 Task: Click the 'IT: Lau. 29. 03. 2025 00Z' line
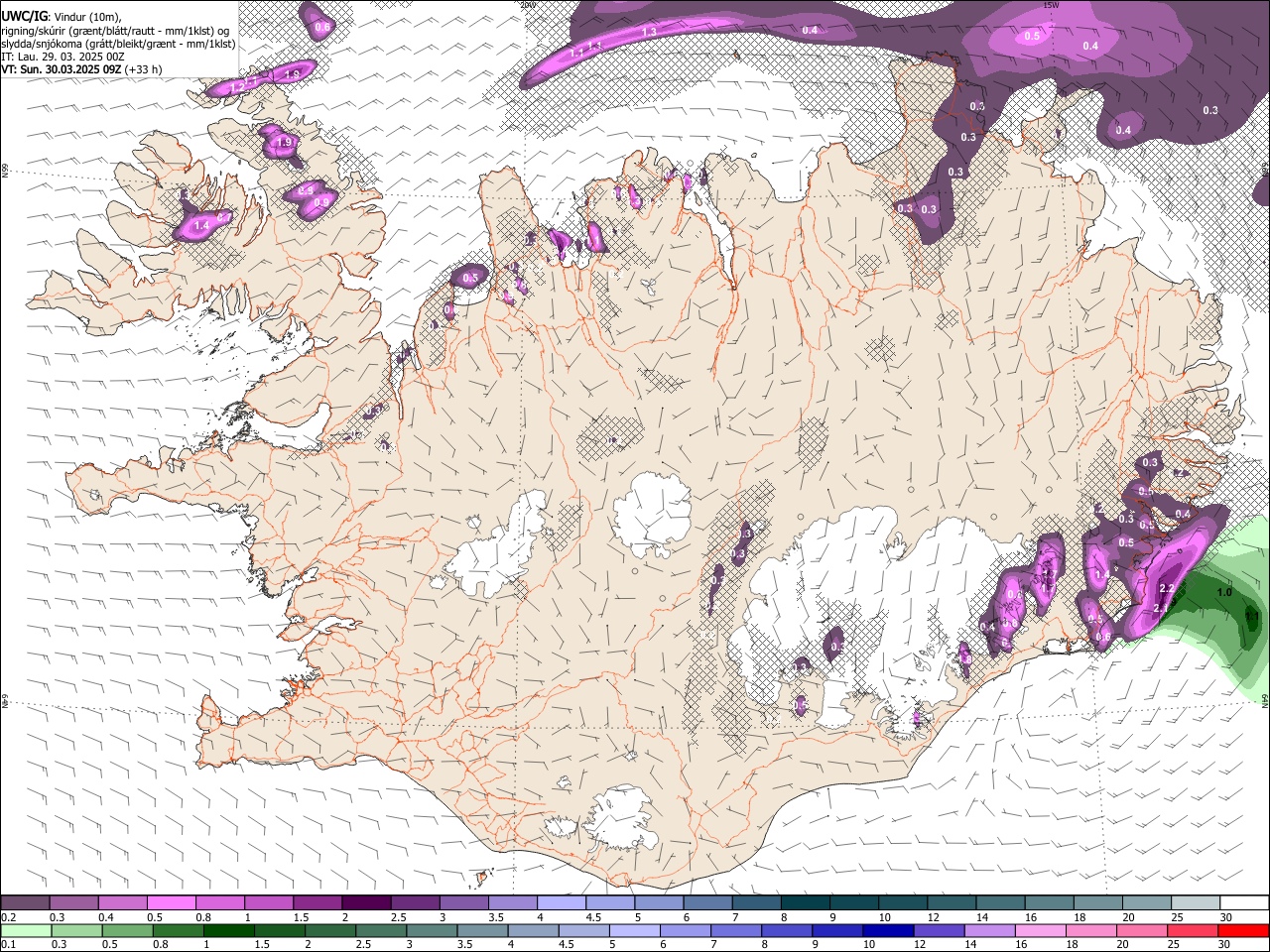tap(62, 57)
